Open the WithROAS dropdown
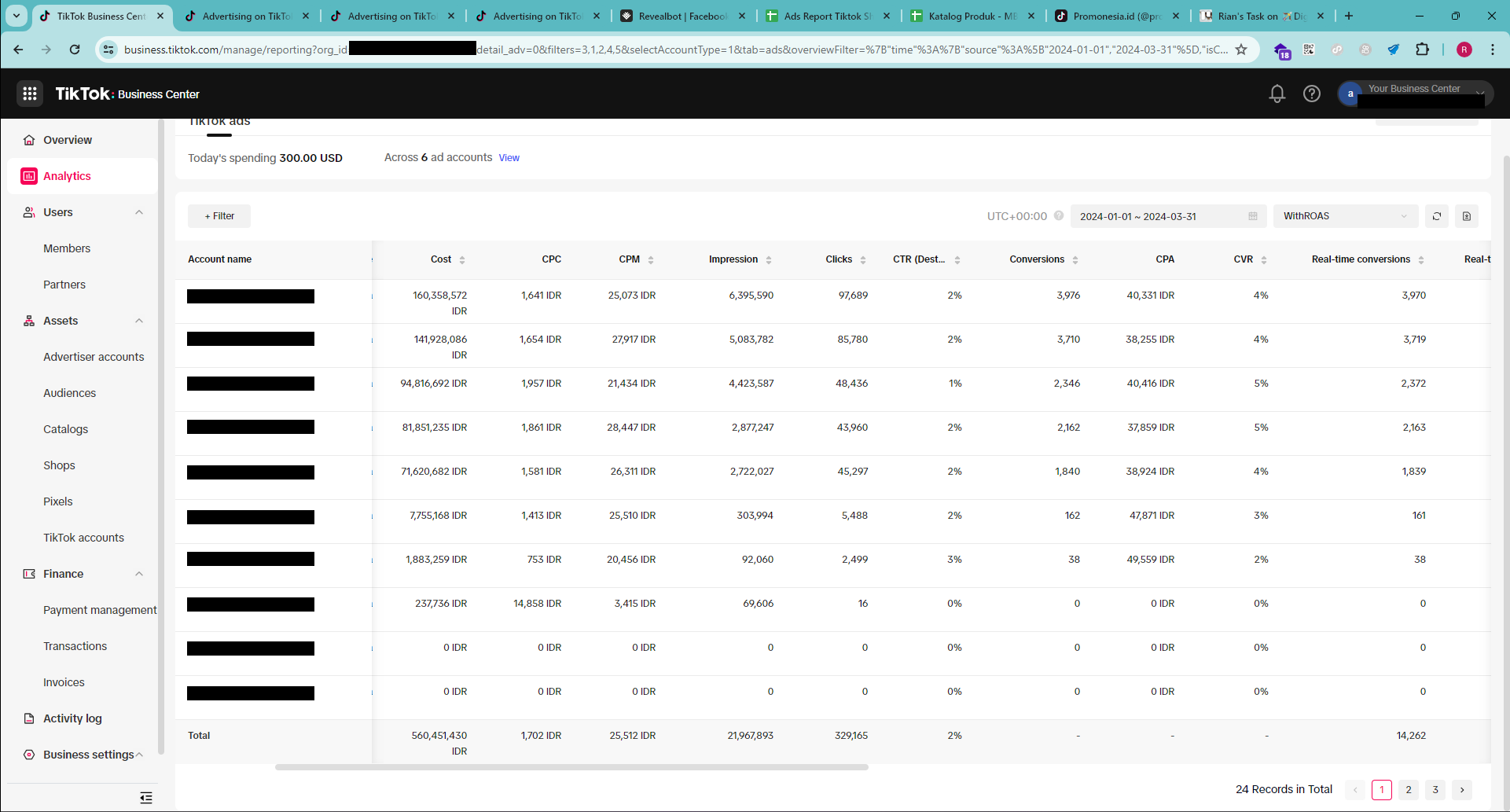Viewport: 1510px width, 812px height. [x=1345, y=216]
